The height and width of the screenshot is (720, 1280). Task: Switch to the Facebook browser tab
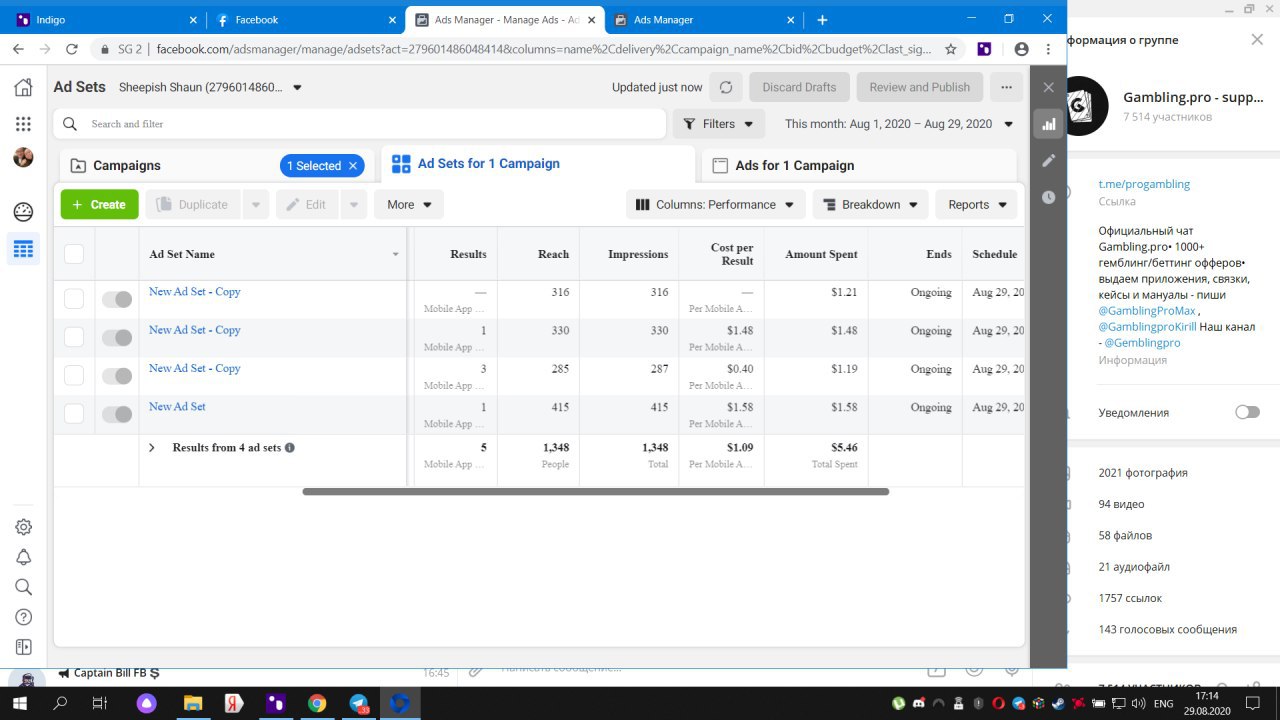(x=304, y=19)
